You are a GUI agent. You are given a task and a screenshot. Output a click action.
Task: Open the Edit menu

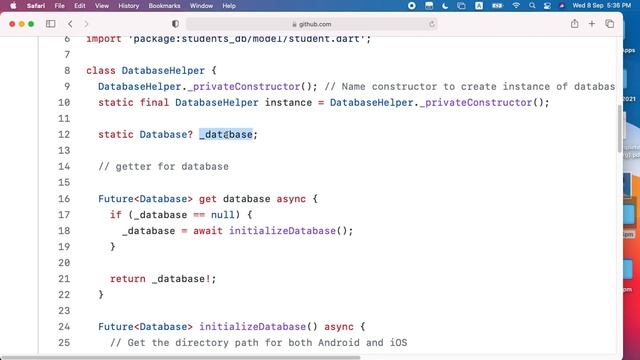[x=80, y=6]
